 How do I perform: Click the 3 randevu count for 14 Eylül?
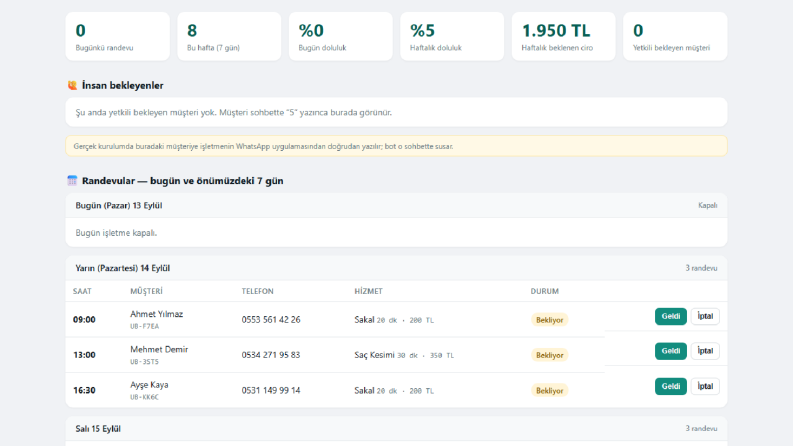click(701, 268)
